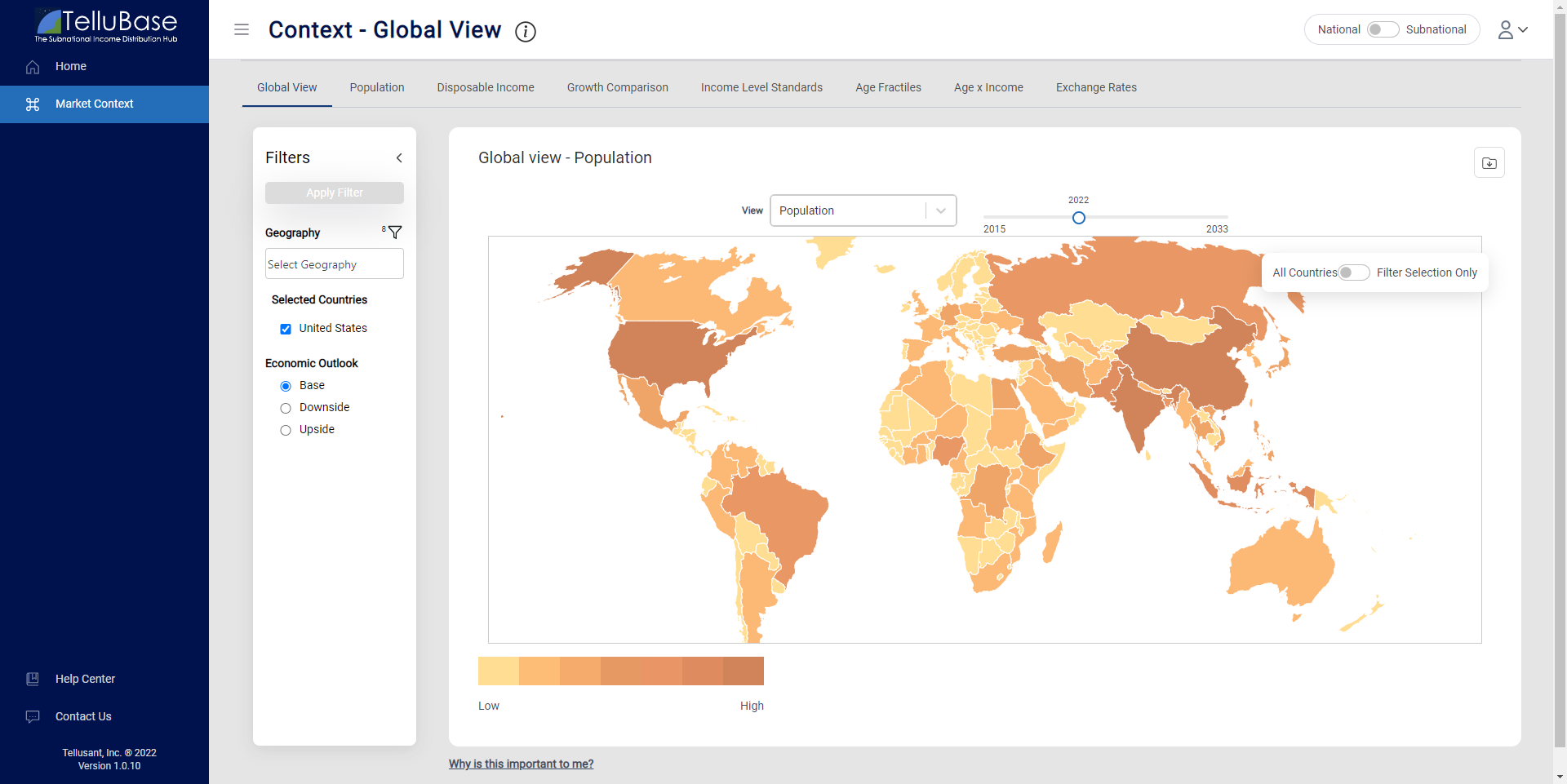1567x784 pixels.
Task: Collapse the Filters panel chevron
Action: [399, 158]
